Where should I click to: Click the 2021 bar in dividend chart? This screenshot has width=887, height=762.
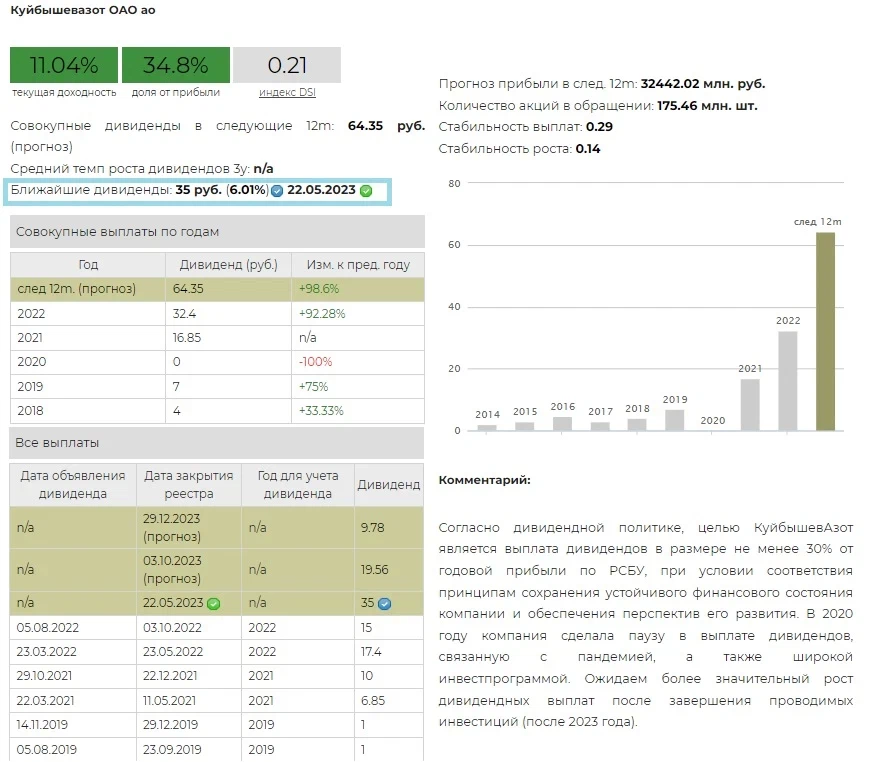750,404
